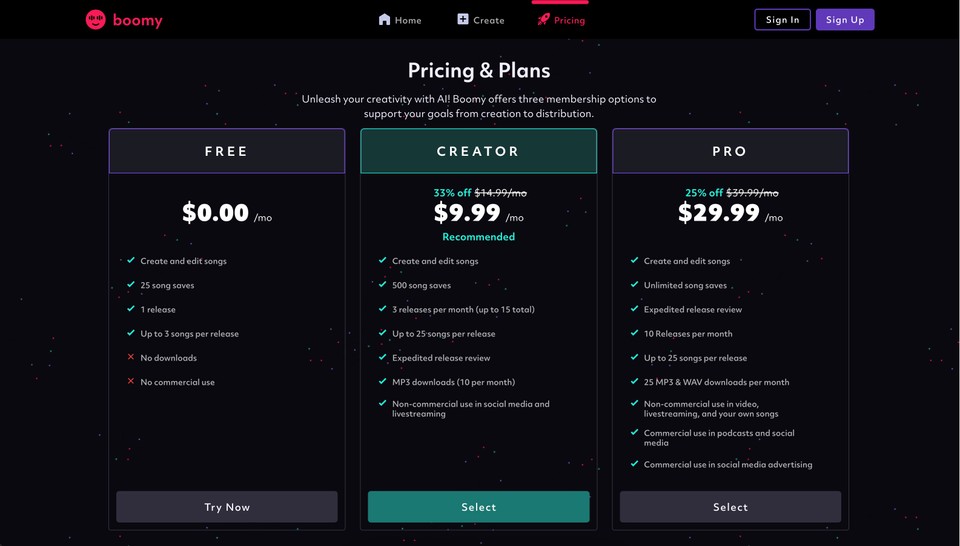Viewport: 960px width, 546px height.
Task: Click the Pricing rocket icon
Action: (x=543, y=19)
